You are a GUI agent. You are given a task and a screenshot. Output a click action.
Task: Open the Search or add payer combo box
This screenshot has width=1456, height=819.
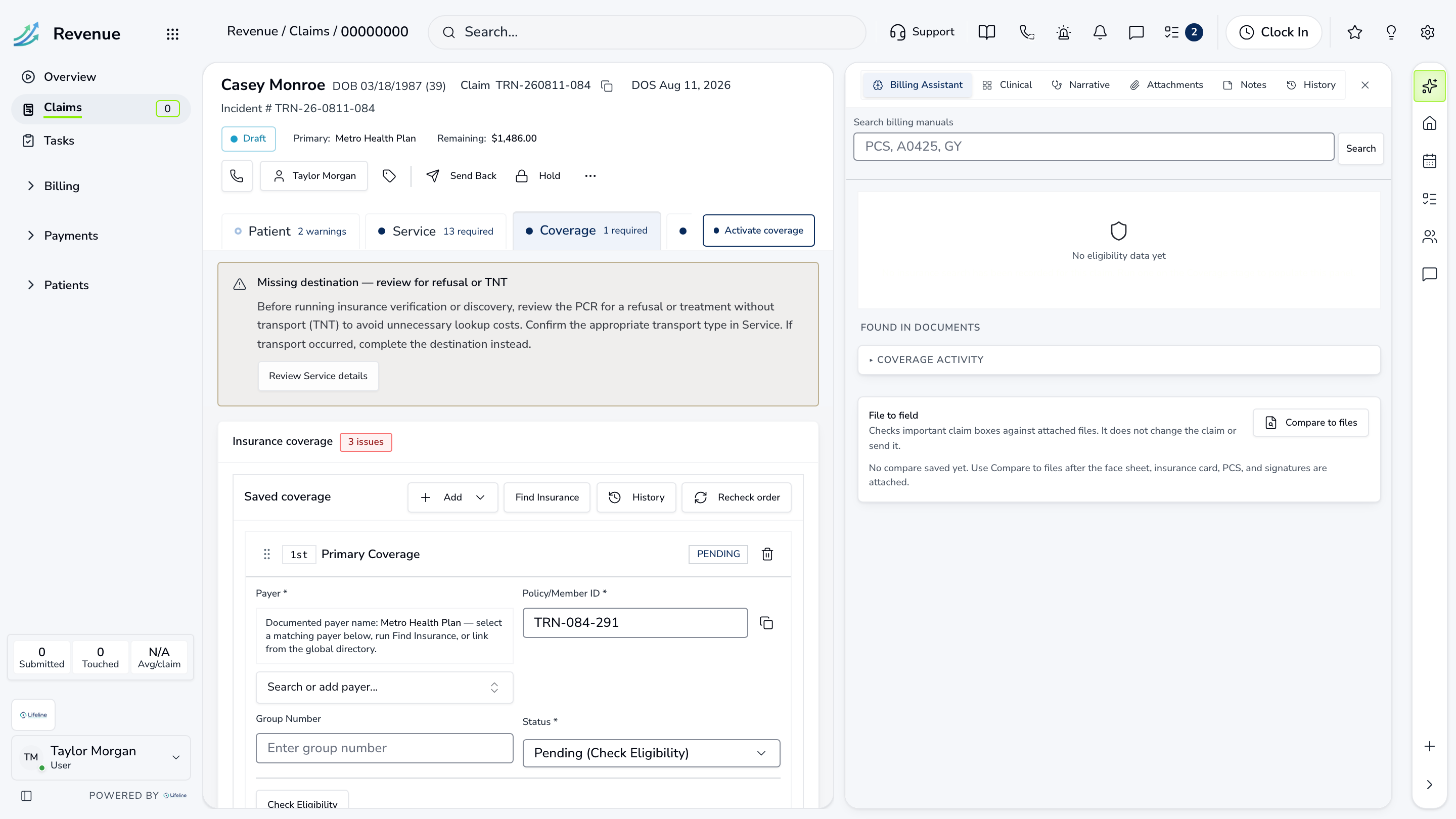pos(384,687)
